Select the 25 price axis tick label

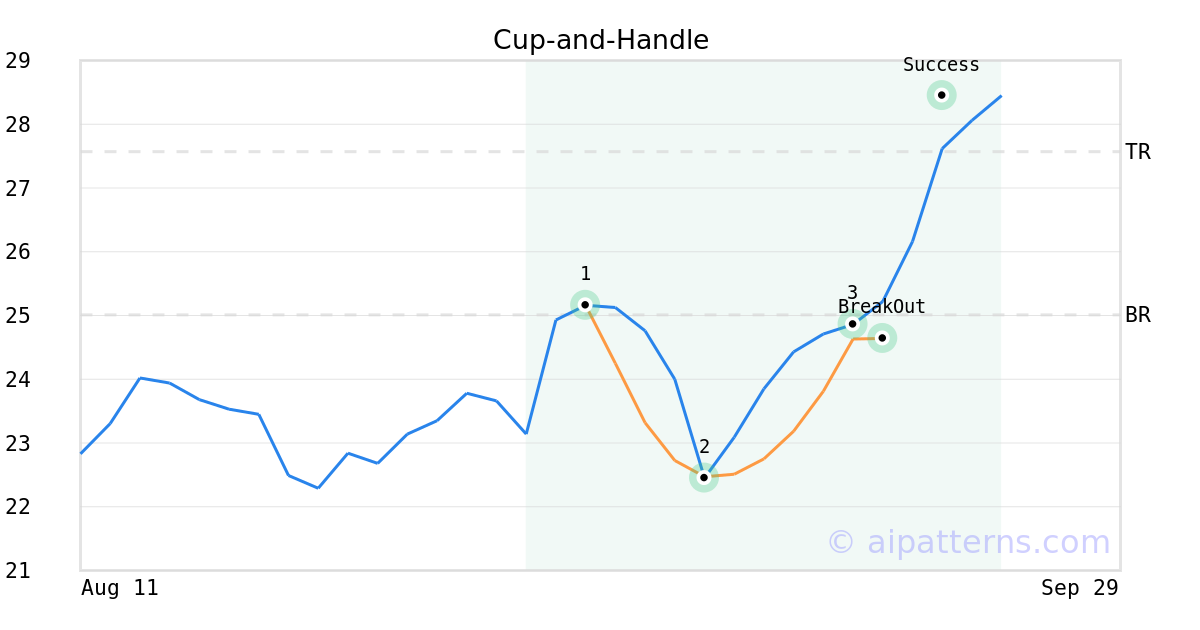(x=18, y=316)
